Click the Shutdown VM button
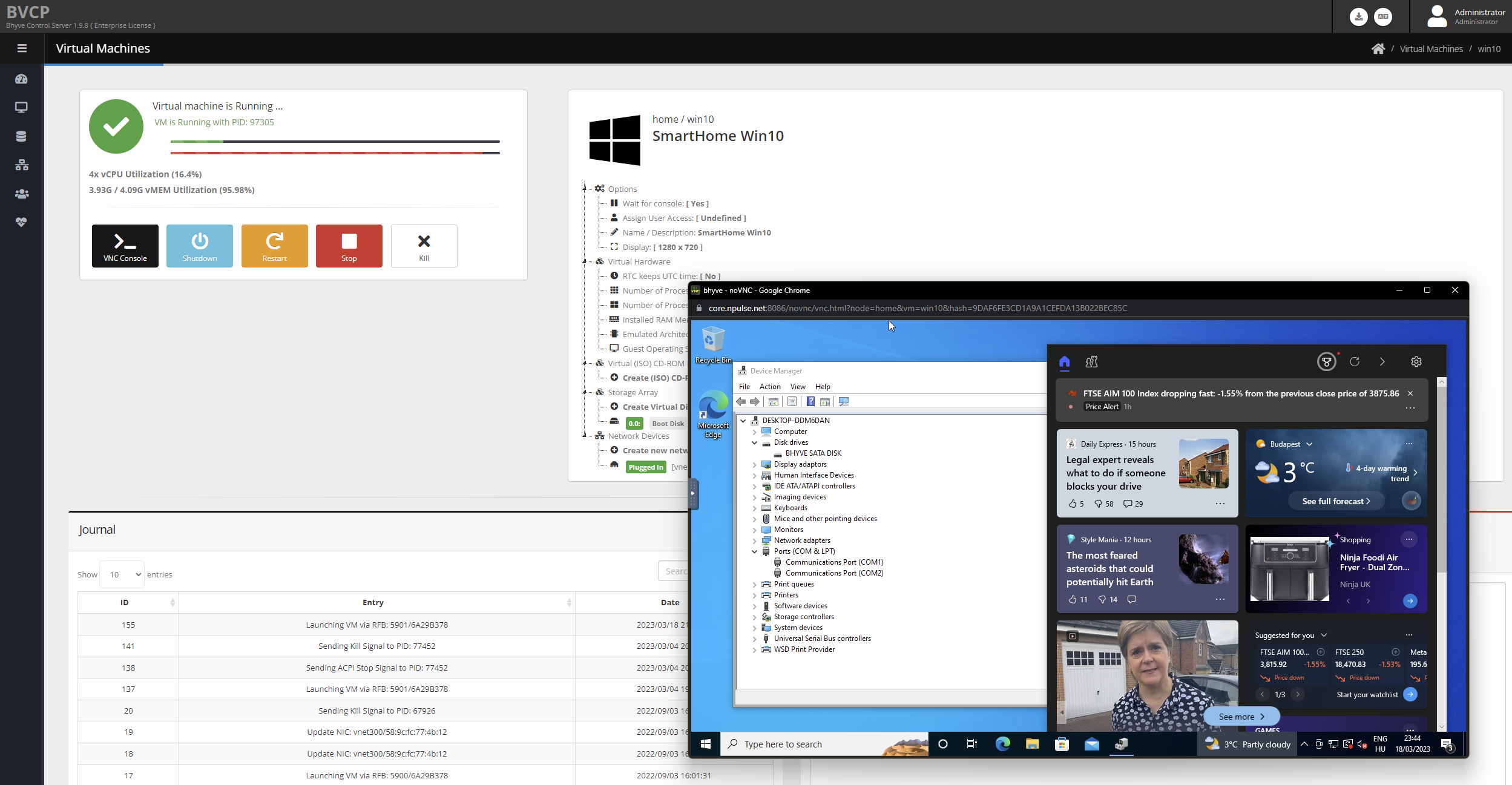This screenshot has width=1512, height=785. pyautogui.click(x=200, y=246)
